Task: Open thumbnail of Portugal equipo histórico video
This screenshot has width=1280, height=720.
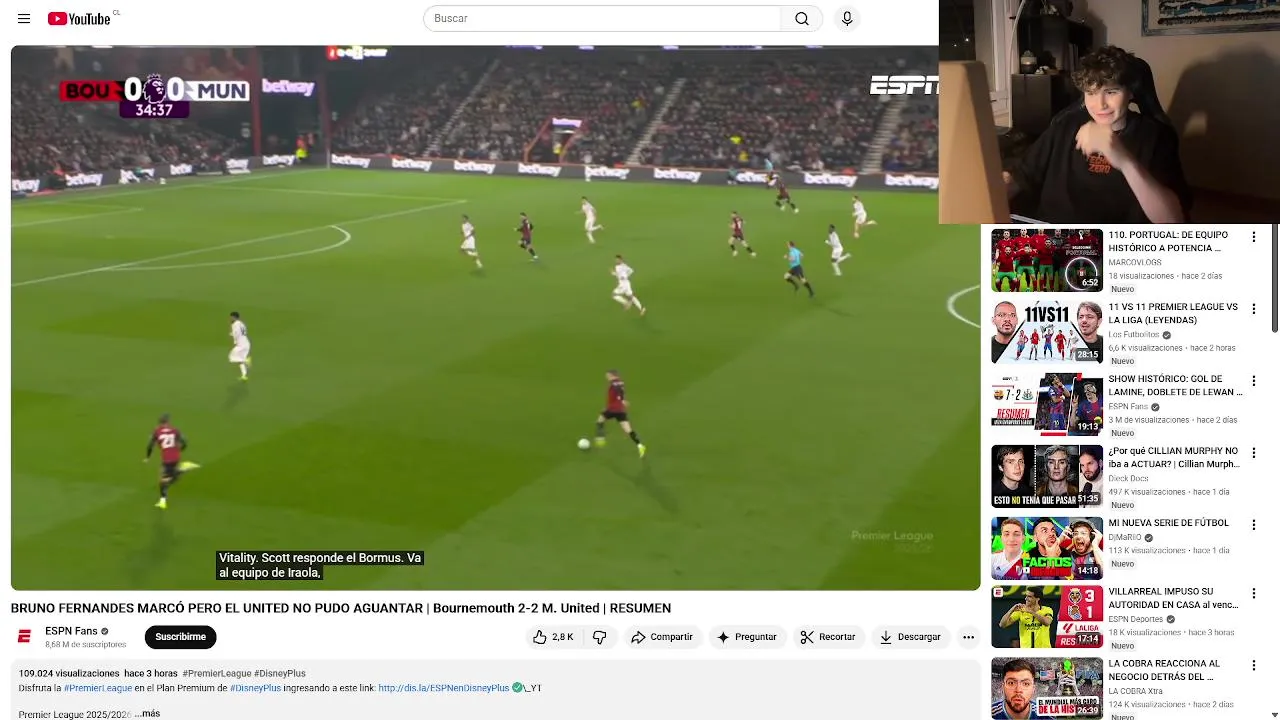Action: pyautogui.click(x=1047, y=260)
